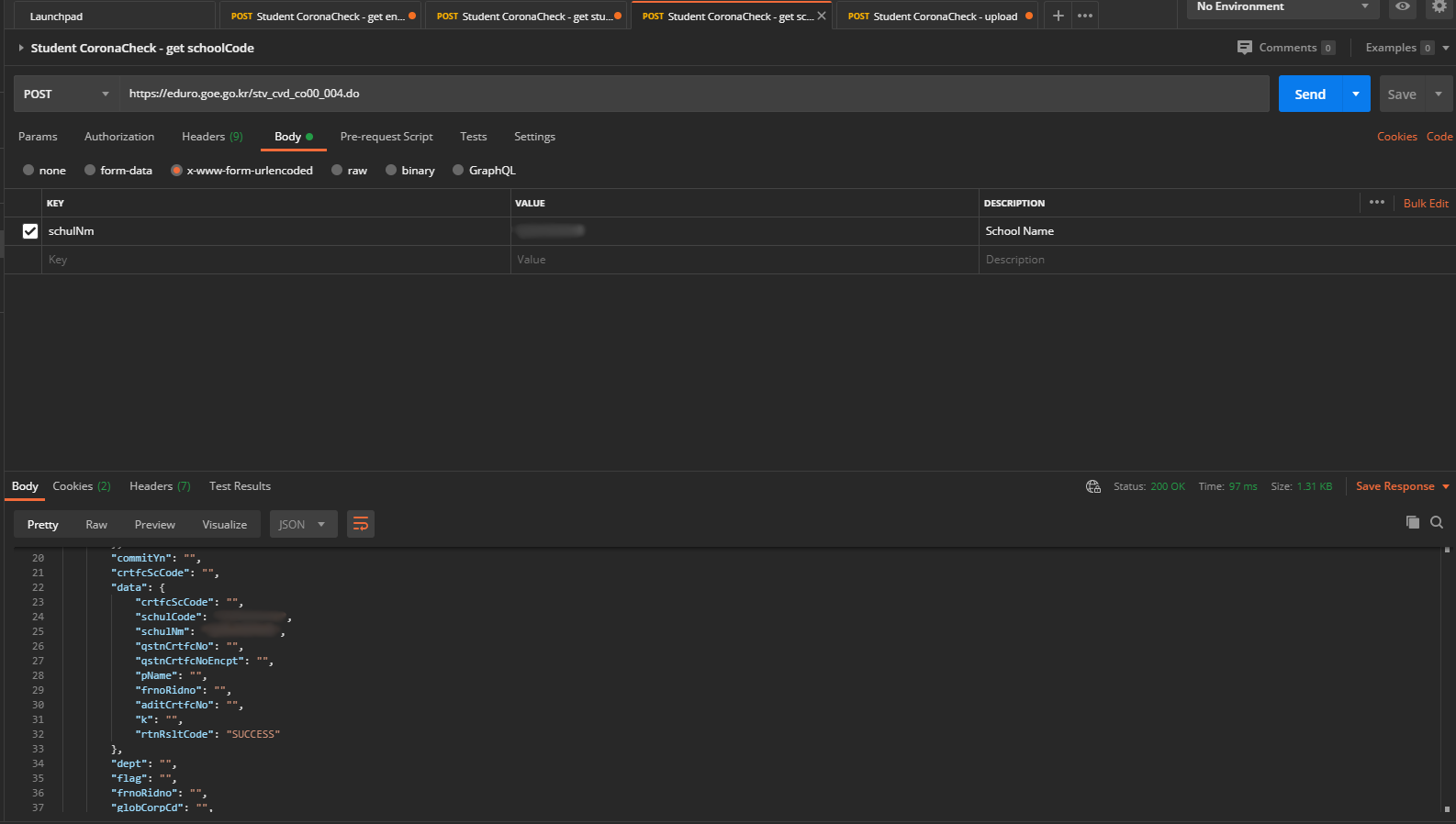The width and height of the screenshot is (1456, 824).
Task: Open the Cookies link
Action: pyautogui.click(x=1397, y=137)
